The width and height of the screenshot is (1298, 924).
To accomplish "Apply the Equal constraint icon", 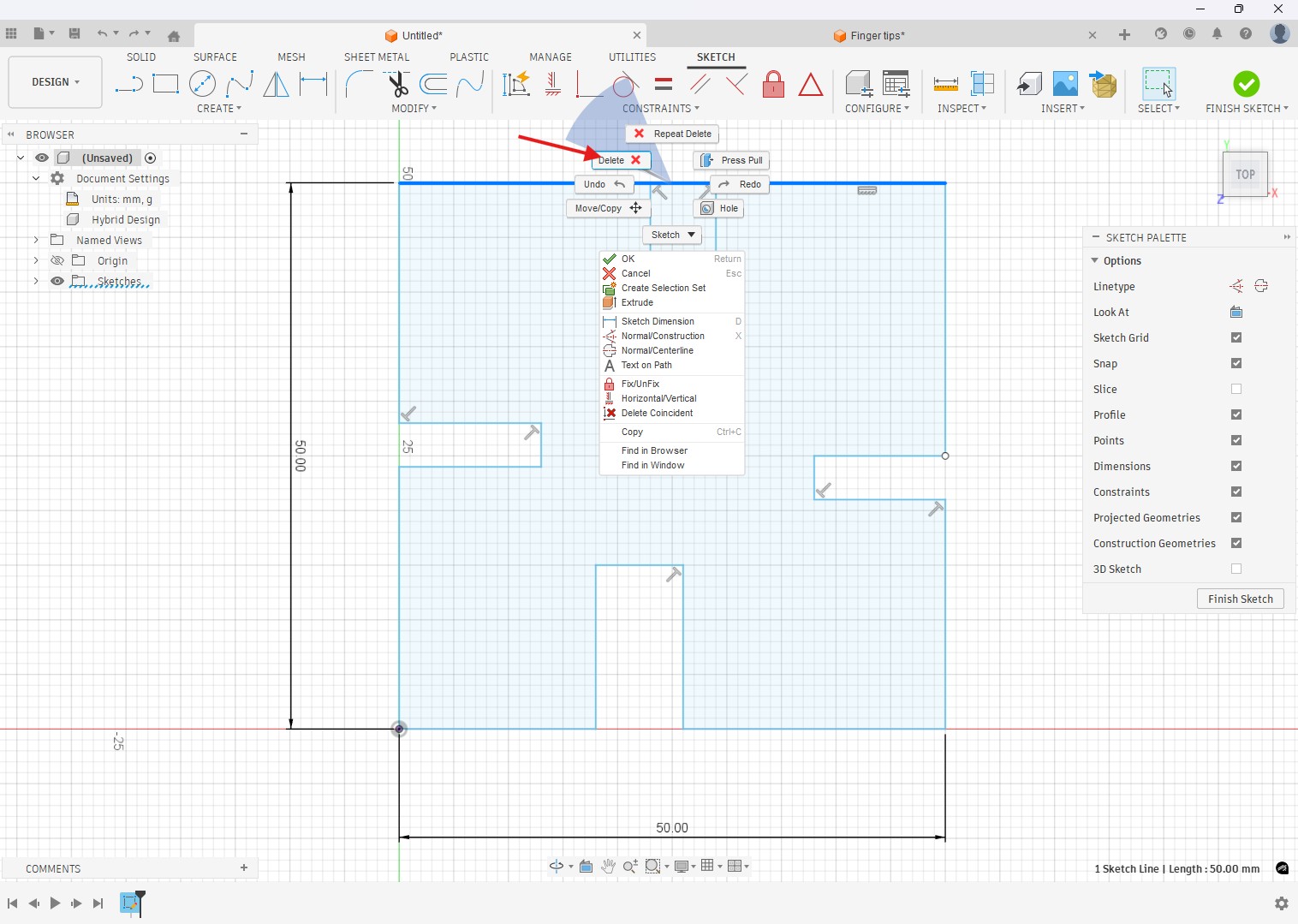I will 663,84.
